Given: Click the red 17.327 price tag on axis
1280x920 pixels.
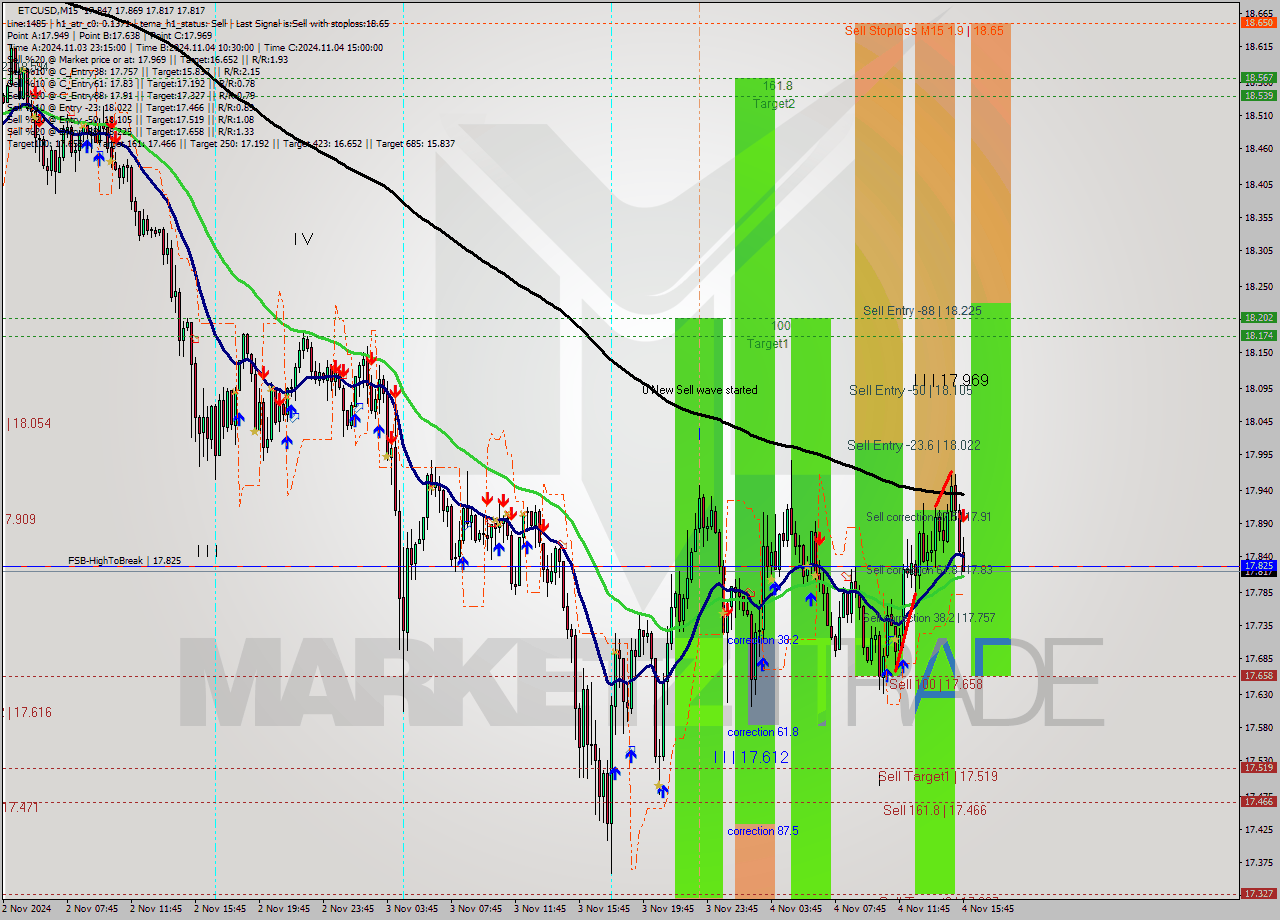Looking at the screenshot, I should click(1258, 893).
